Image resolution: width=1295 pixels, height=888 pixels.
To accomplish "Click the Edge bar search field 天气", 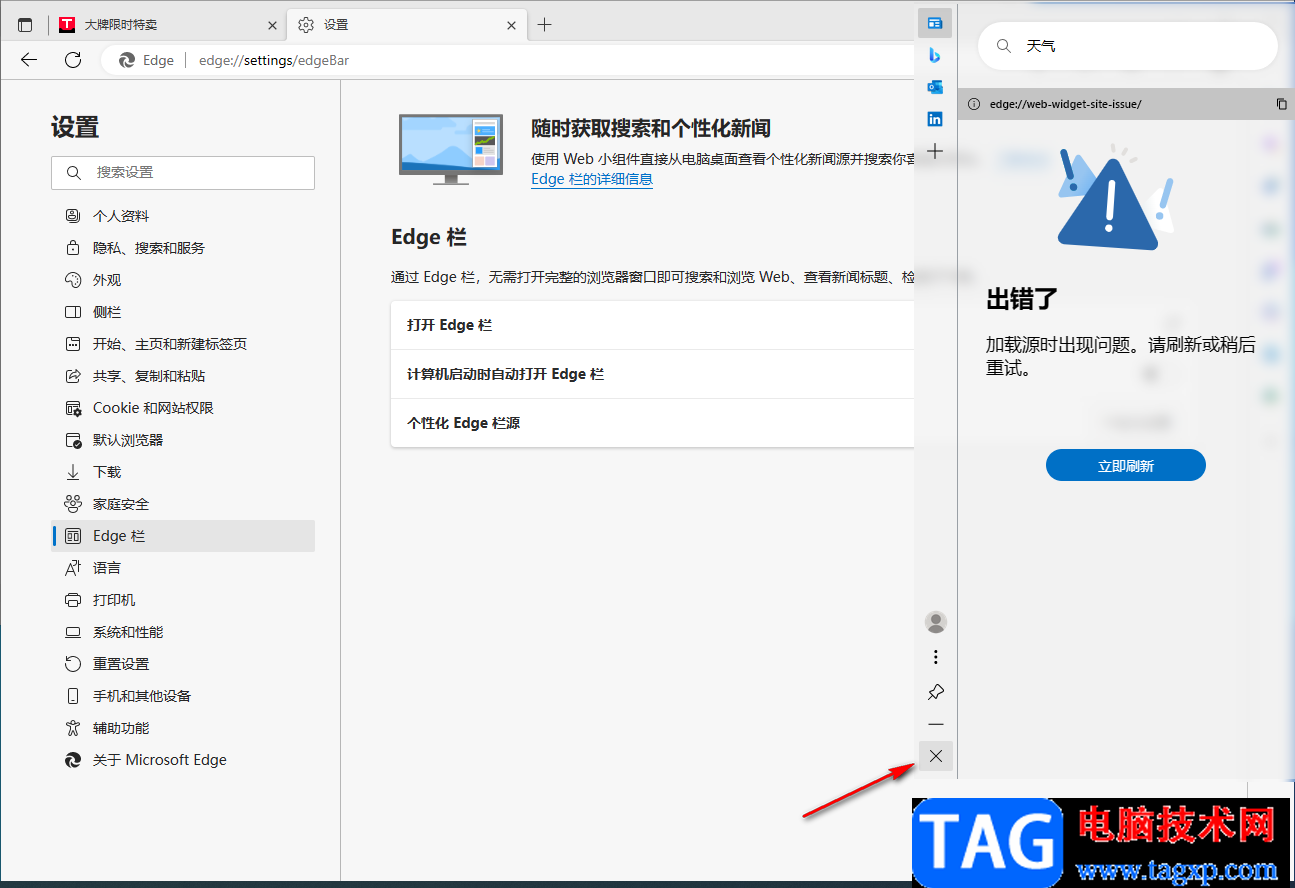I will [1127, 46].
